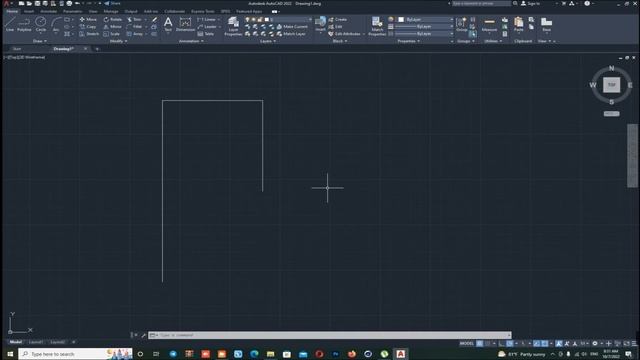Expand the Layers panel
640x360 pixels.
point(268,41)
